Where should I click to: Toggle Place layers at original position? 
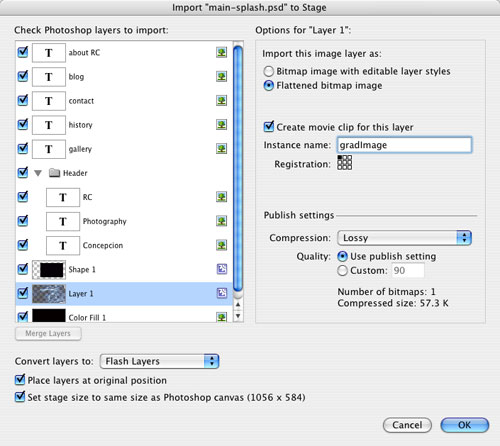coord(20,380)
